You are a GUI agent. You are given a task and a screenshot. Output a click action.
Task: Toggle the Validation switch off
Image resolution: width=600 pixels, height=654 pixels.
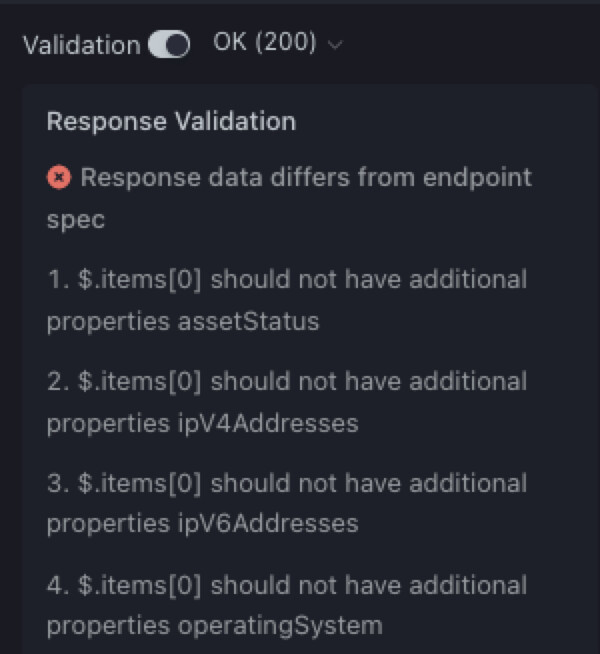coord(168,45)
